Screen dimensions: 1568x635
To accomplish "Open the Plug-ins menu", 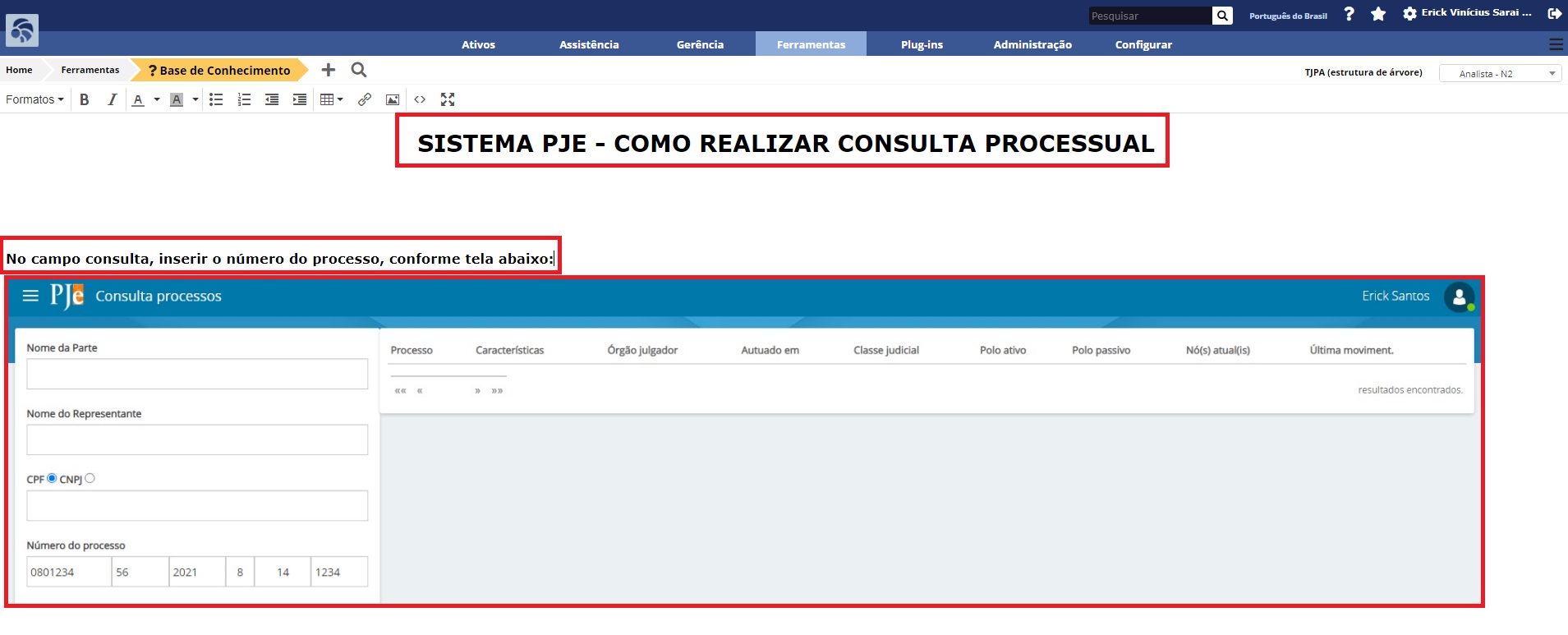I will point(922,44).
